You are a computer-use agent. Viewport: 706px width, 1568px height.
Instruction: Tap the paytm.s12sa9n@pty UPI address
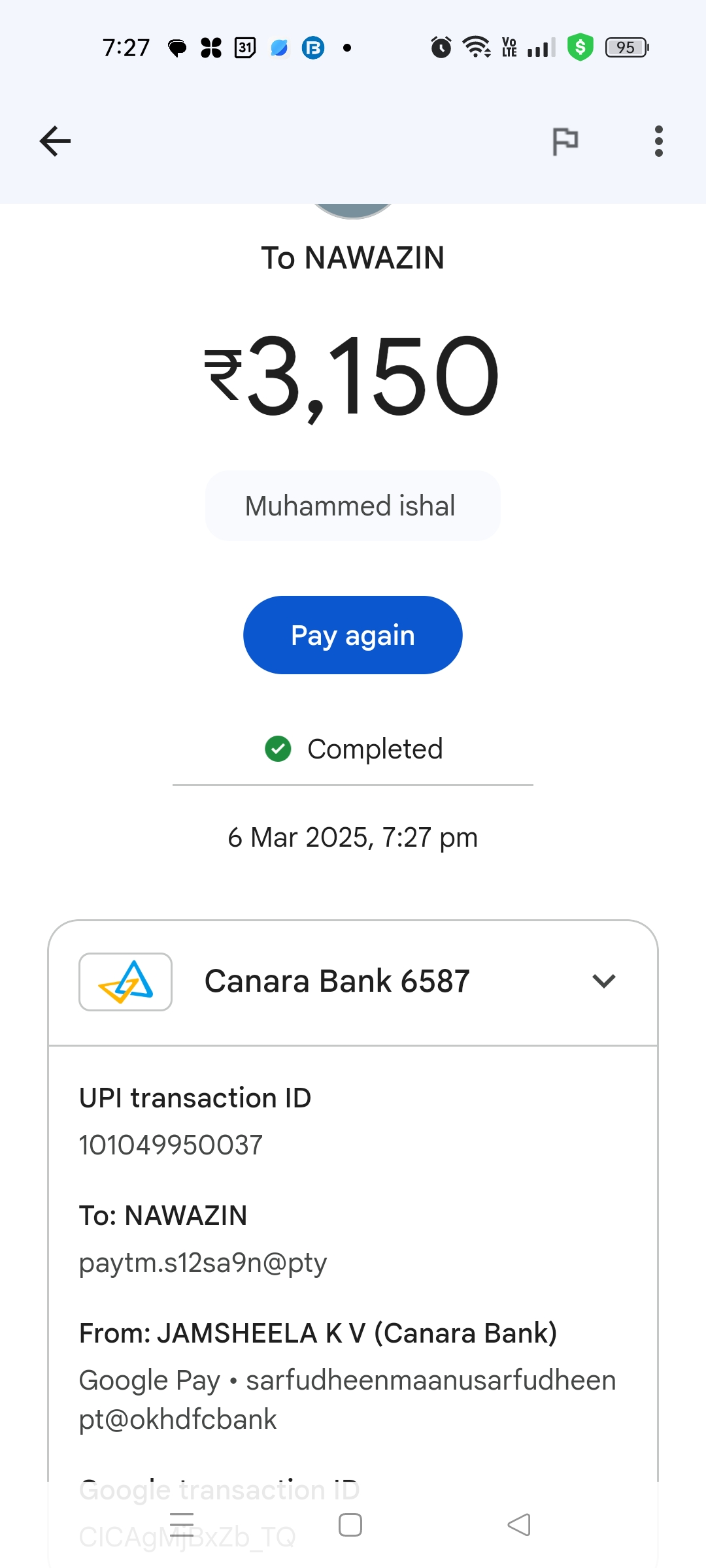coord(203,1262)
